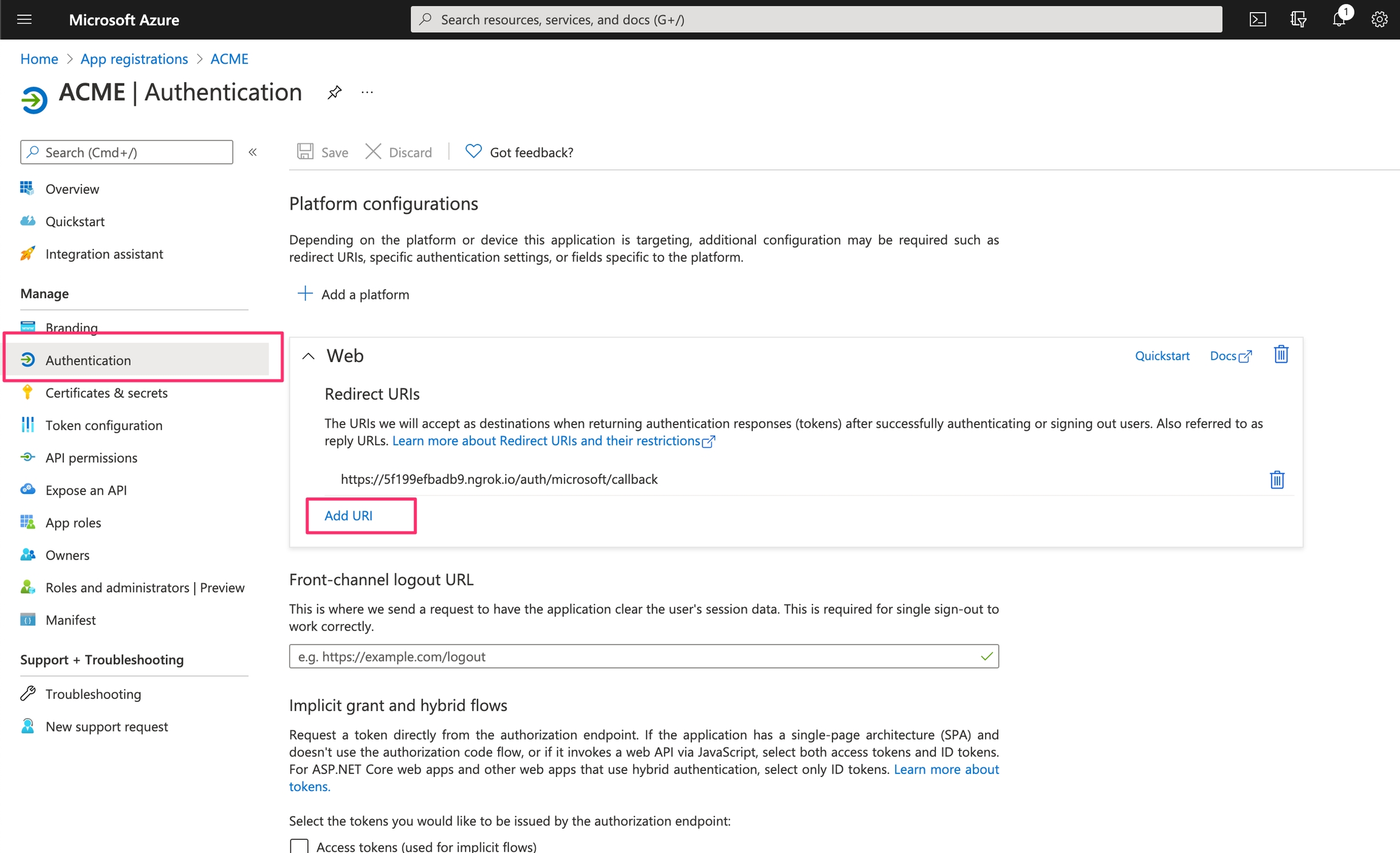Open portal settings gear icon
The width and height of the screenshot is (1400, 853).
click(1379, 19)
